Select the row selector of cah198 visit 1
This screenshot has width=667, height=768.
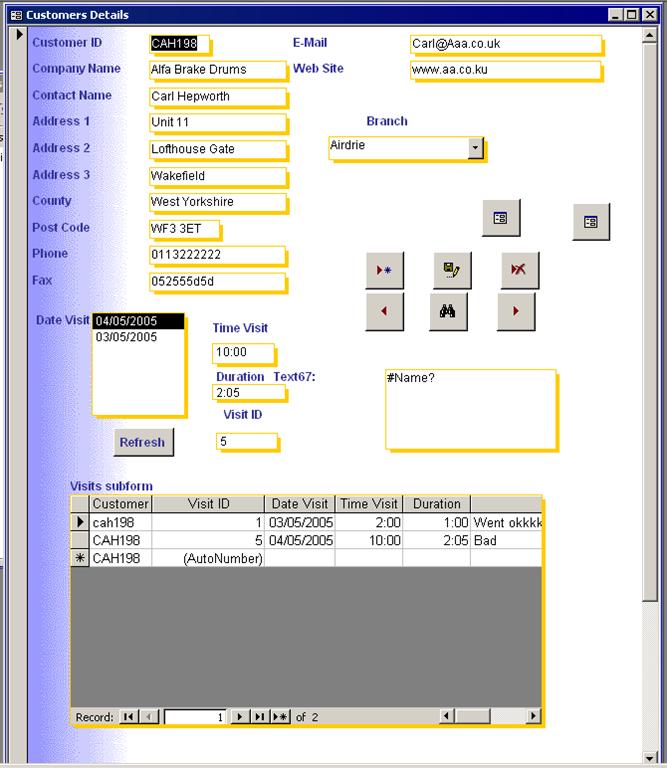coord(80,522)
